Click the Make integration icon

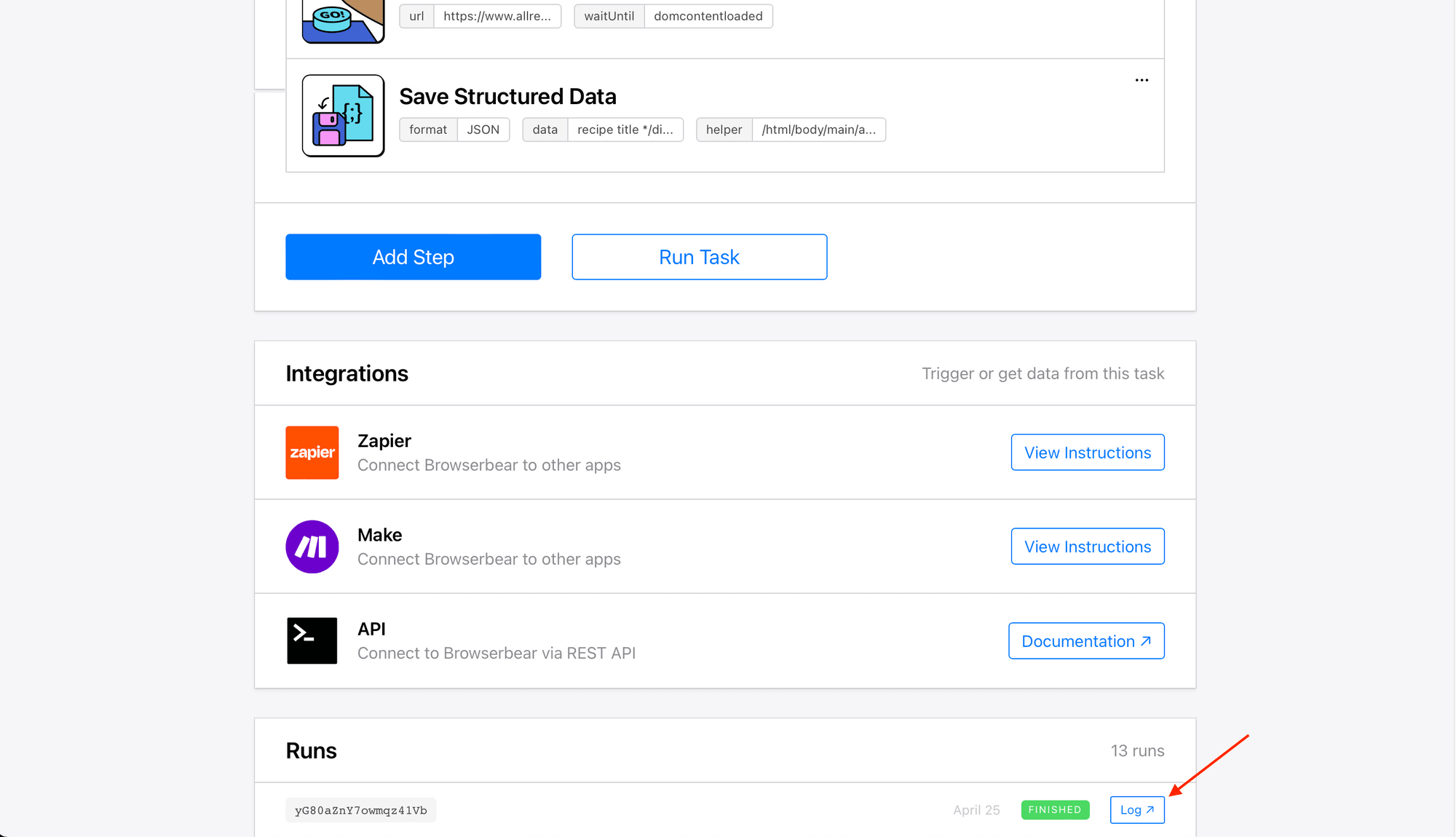pyautogui.click(x=313, y=546)
